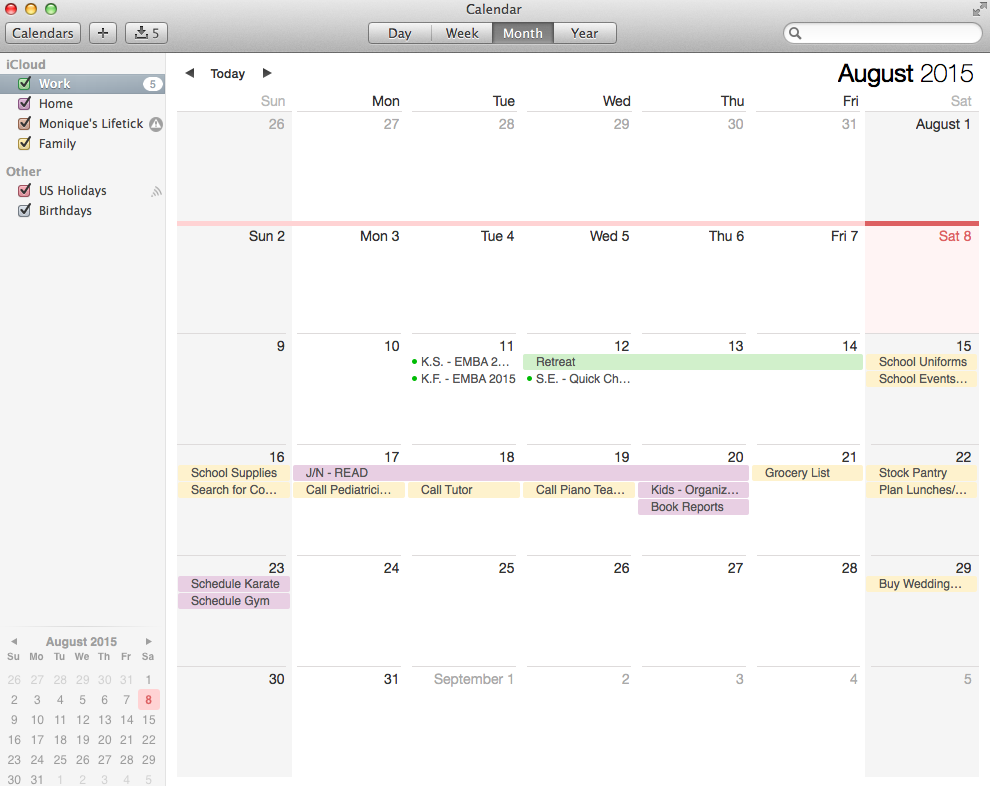Disable the Birthdays calendar checkbox
The image size is (990, 786).
click(25, 211)
